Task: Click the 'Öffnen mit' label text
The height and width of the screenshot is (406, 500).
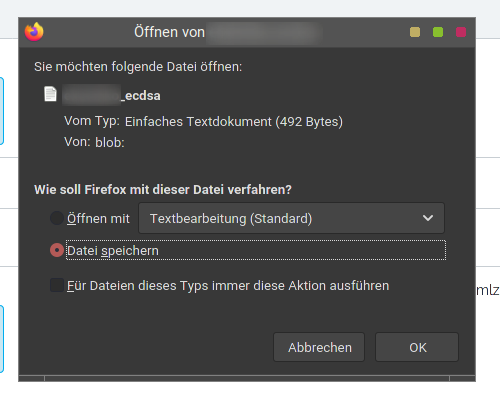Action: click(98, 219)
